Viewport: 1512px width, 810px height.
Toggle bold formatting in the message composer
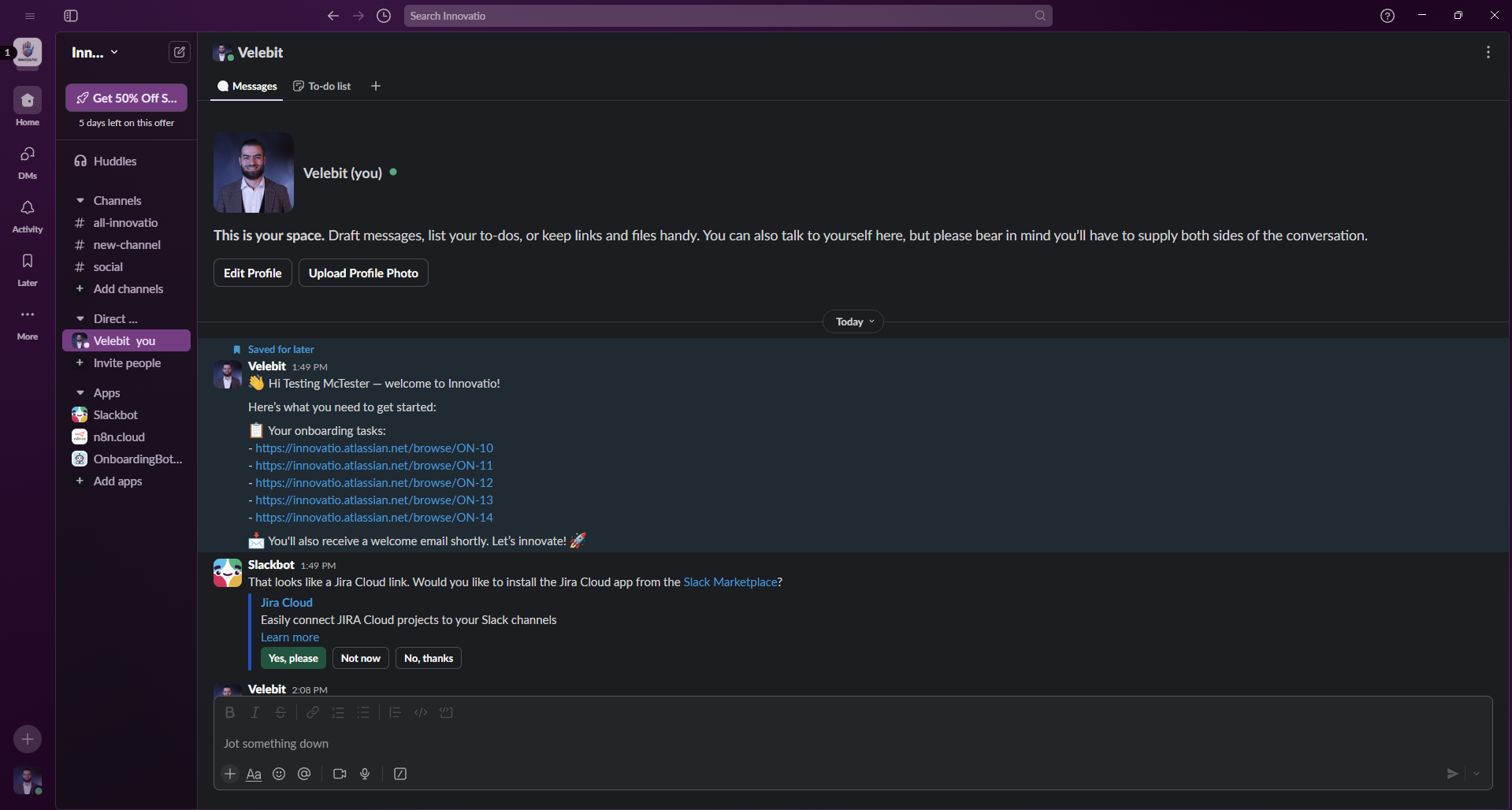point(229,712)
